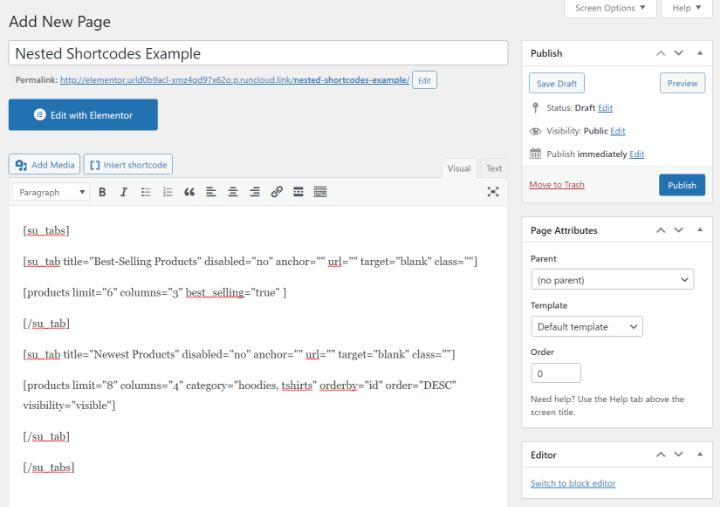Screen dimensions: 720x507
Task: Move Page Attributes box up
Action: (661, 230)
